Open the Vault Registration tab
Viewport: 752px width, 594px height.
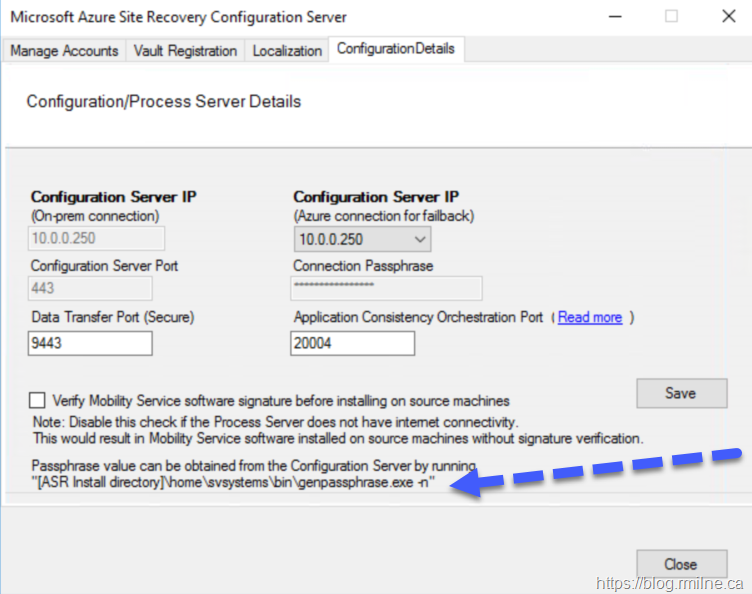(185, 50)
